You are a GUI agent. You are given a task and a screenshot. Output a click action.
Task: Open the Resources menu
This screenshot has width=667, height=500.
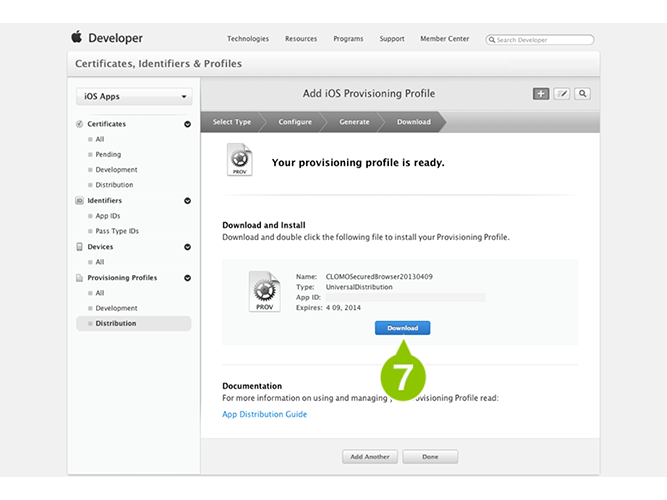click(x=301, y=39)
